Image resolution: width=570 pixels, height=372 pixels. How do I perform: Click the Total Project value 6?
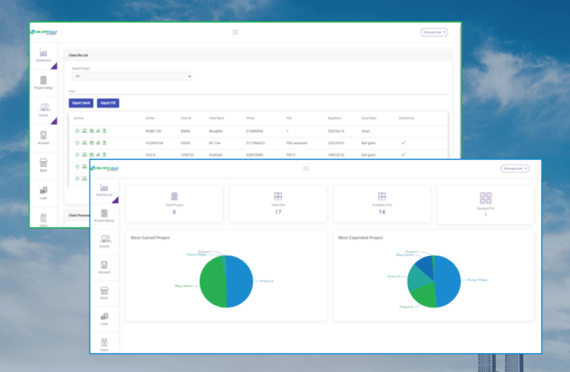(x=174, y=212)
